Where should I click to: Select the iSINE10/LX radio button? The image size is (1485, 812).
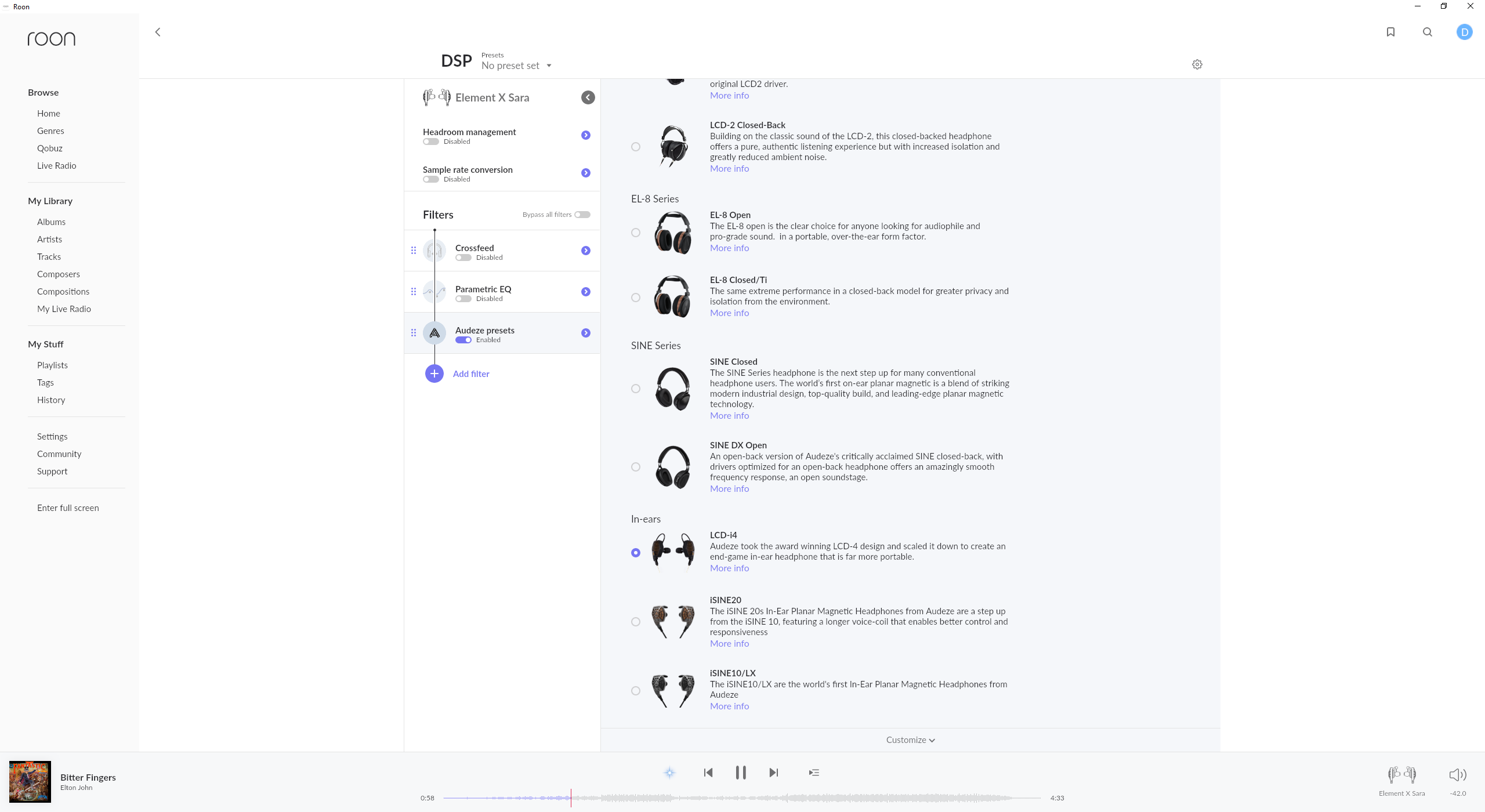pos(636,691)
